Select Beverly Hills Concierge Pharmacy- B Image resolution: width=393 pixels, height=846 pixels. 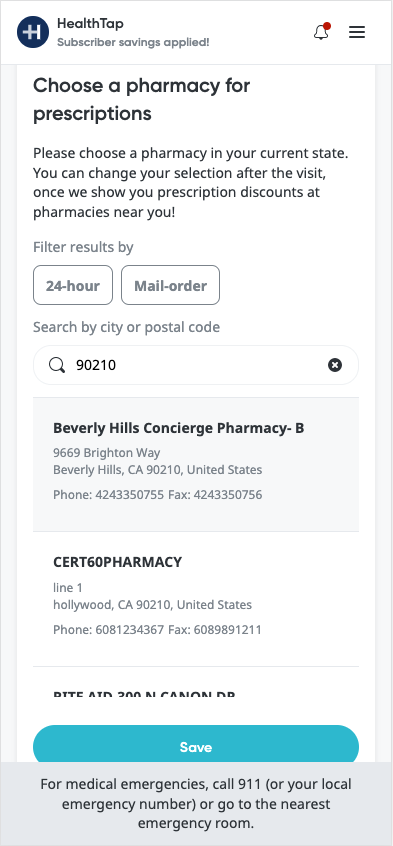pos(196,465)
